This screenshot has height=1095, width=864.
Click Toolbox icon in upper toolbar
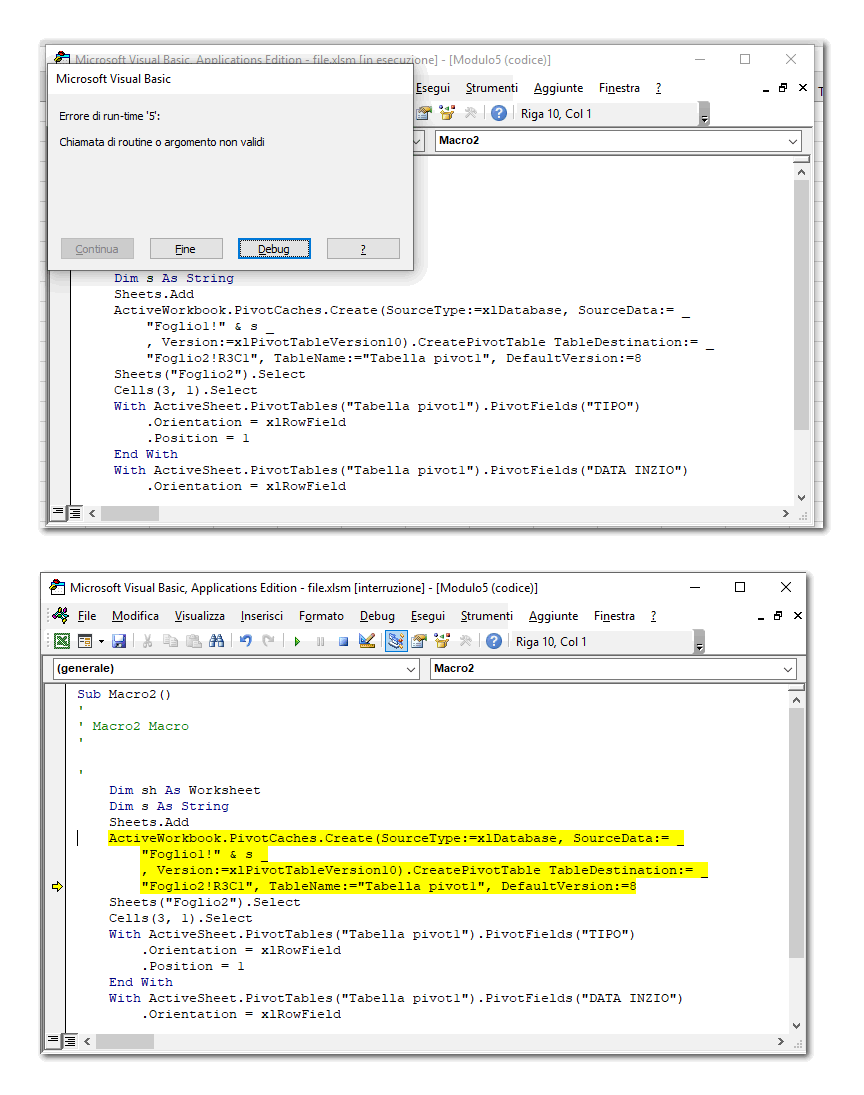coord(471,113)
